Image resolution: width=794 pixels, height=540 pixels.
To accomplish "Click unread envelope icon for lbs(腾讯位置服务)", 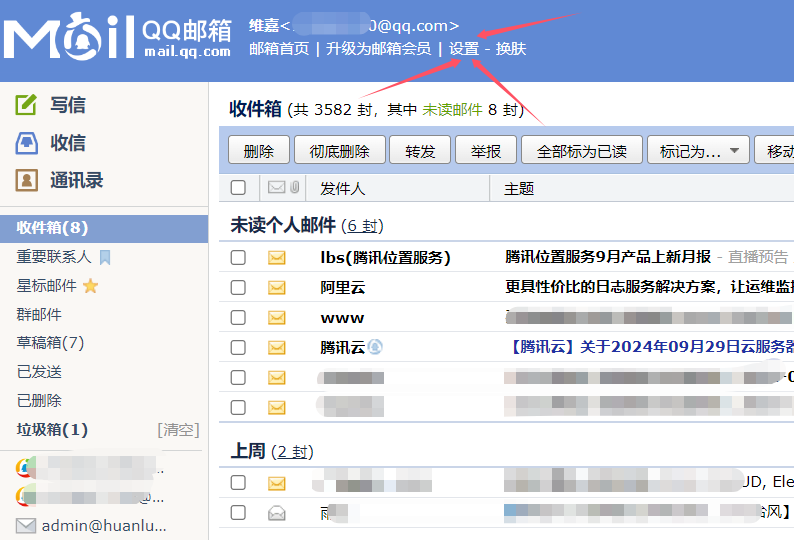I will 276,258.
